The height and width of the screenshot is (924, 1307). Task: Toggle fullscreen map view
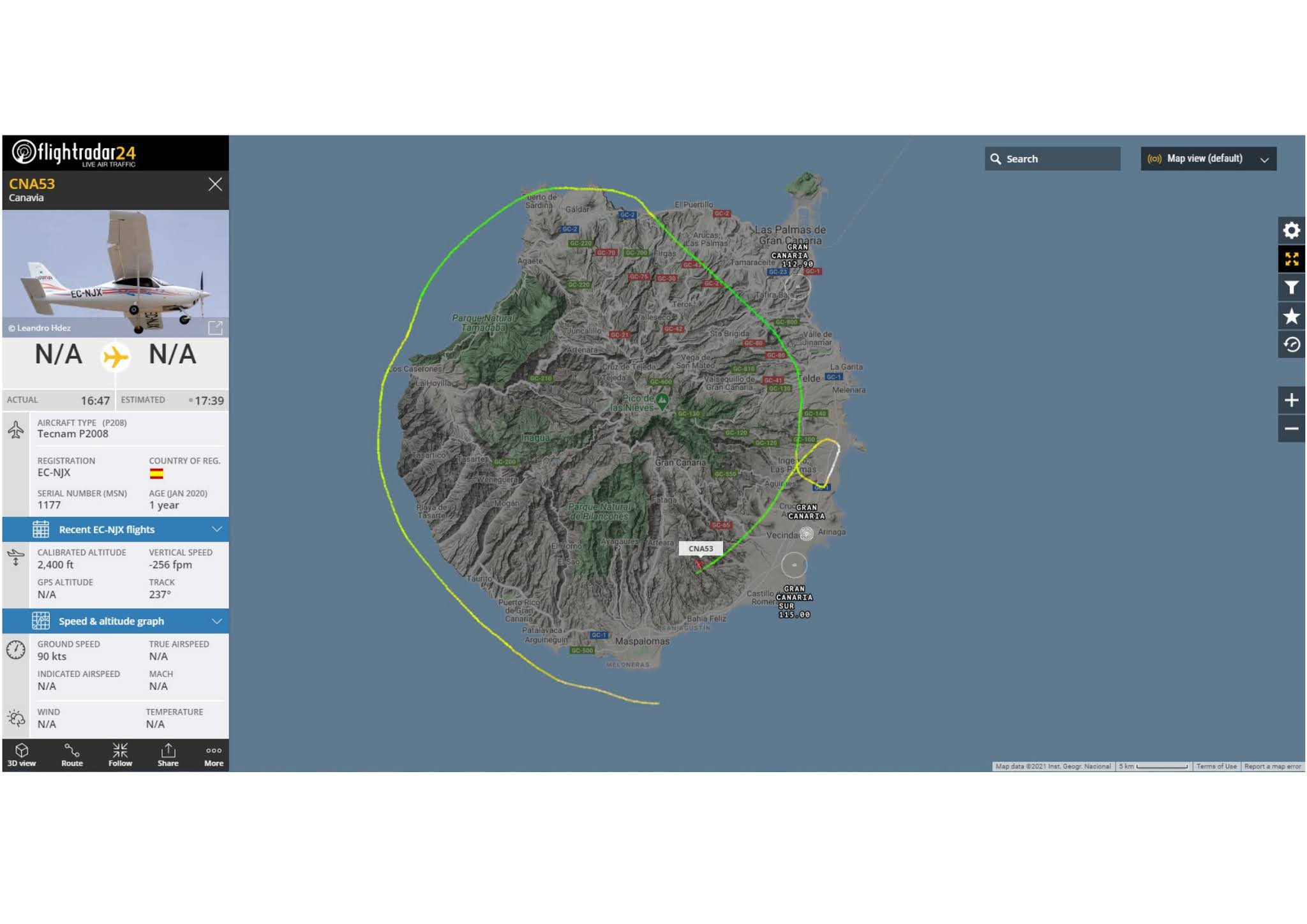1291,259
